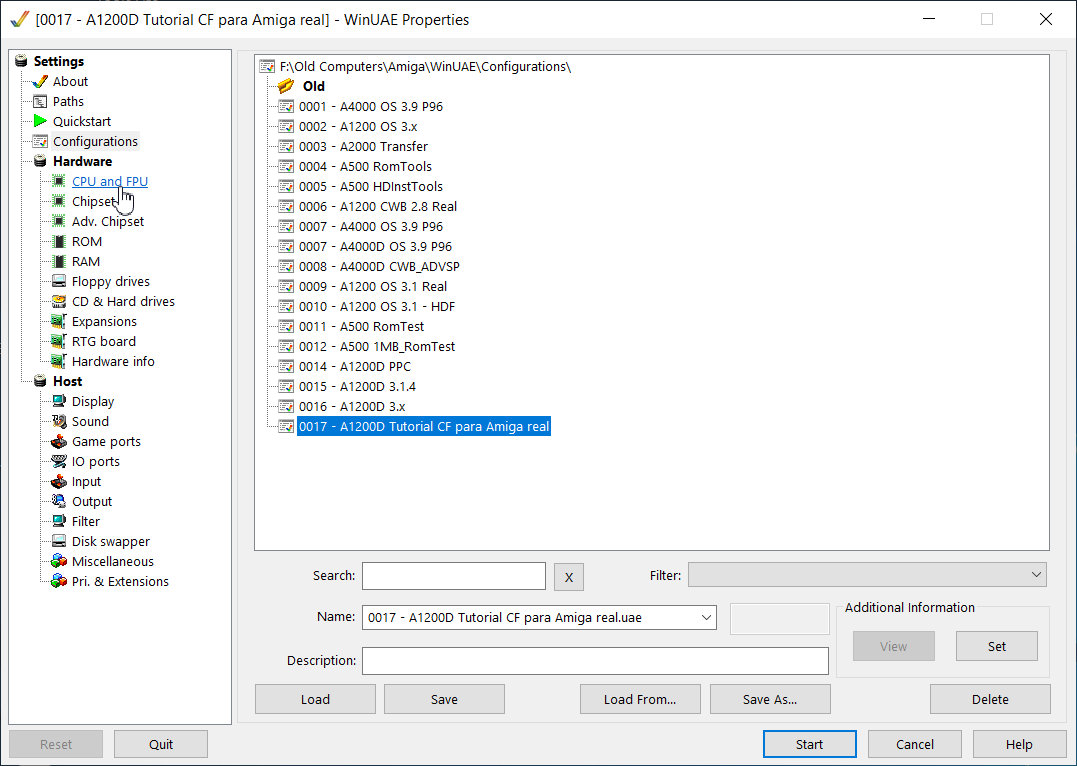The width and height of the screenshot is (1077, 766).
Task: Click the Paths icon in the sidebar
Action: (x=40, y=102)
